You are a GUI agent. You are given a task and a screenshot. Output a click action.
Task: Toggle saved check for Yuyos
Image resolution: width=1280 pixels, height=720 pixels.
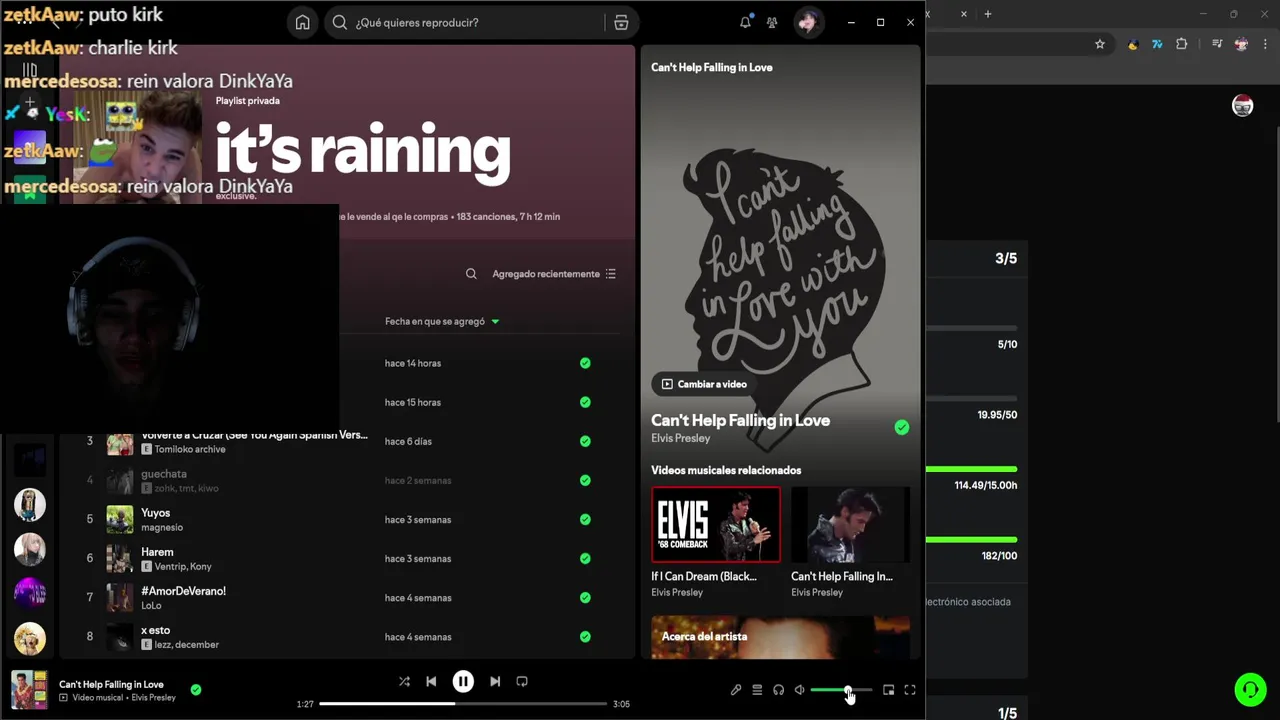click(x=585, y=519)
